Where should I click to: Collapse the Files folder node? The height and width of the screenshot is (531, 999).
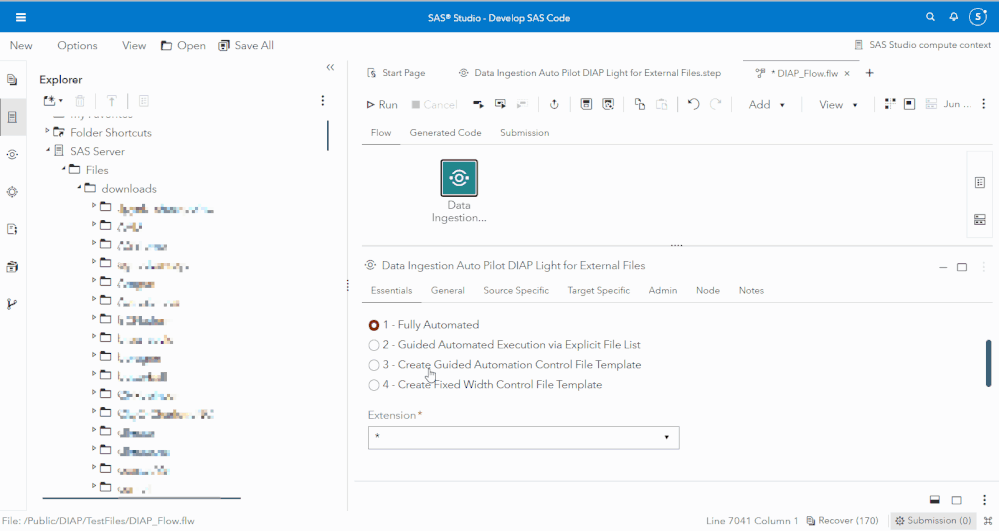(63, 168)
